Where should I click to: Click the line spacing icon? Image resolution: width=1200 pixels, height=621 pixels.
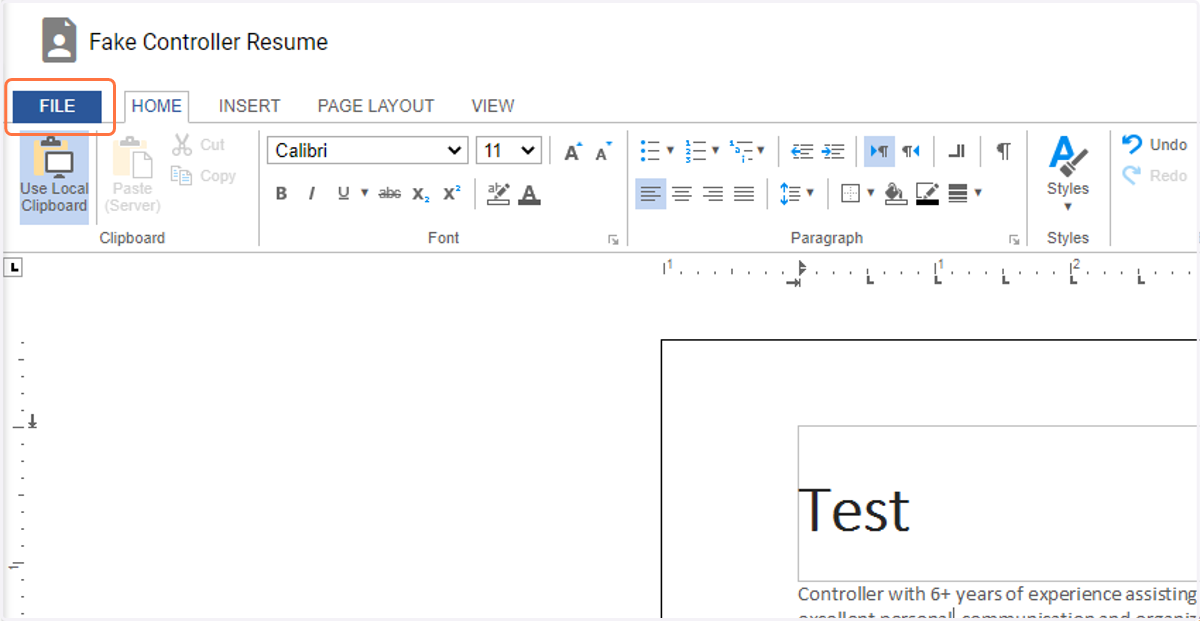790,194
